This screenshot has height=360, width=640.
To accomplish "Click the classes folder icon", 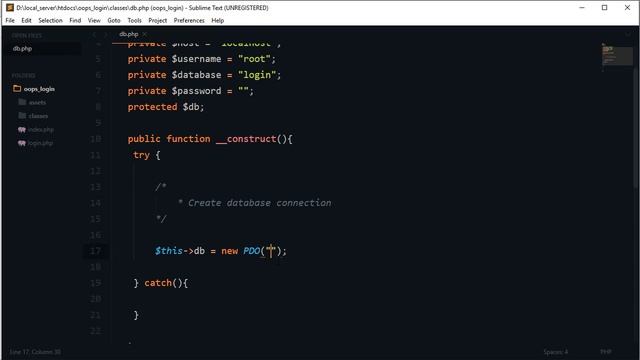I will tap(22, 116).
